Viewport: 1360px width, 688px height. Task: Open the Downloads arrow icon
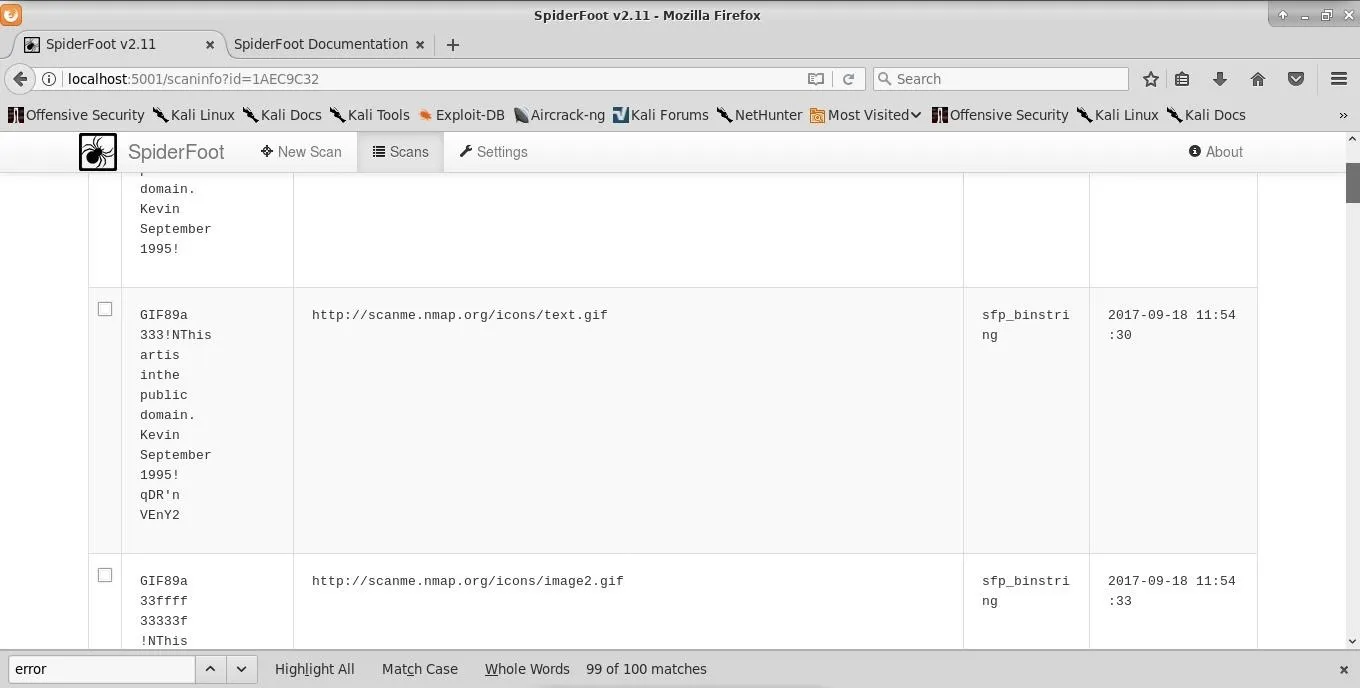click(x=1220, y=79)
